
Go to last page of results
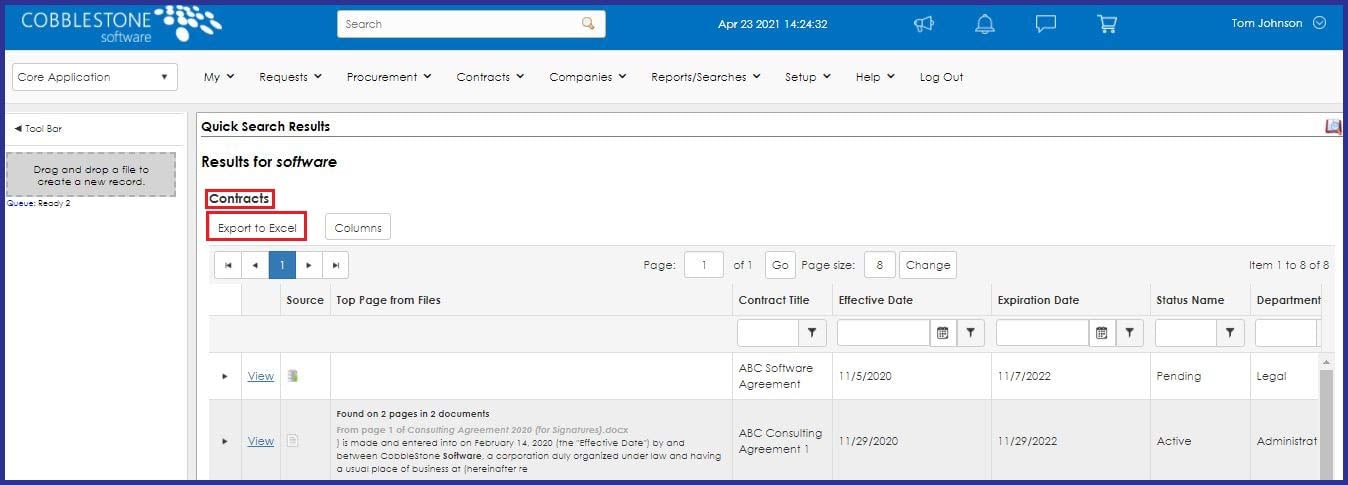[336, 265]
